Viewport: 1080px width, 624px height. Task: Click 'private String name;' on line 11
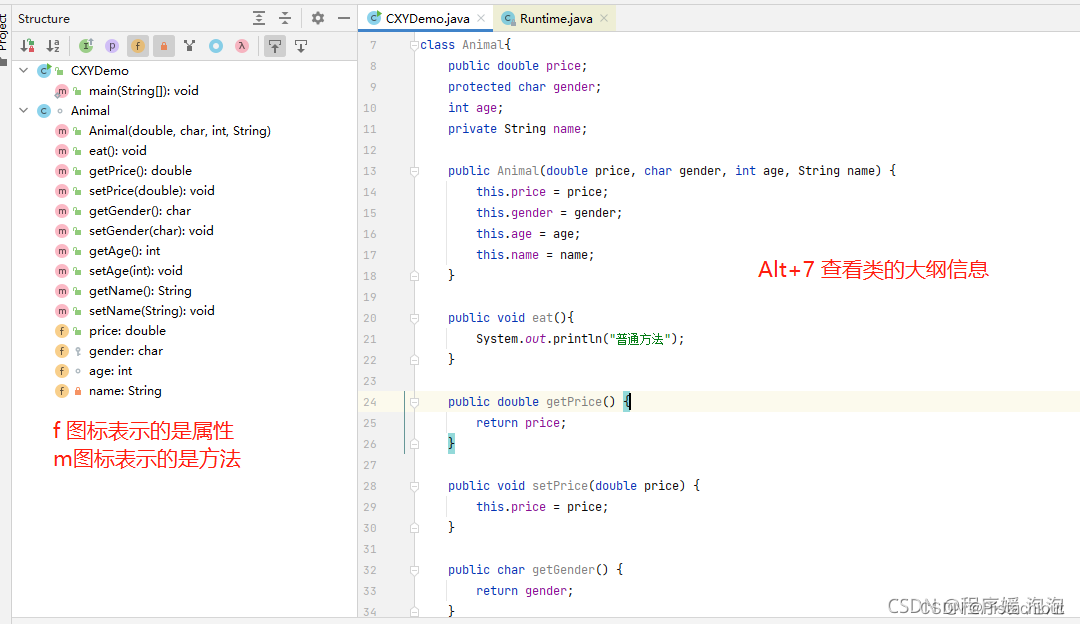517,129
